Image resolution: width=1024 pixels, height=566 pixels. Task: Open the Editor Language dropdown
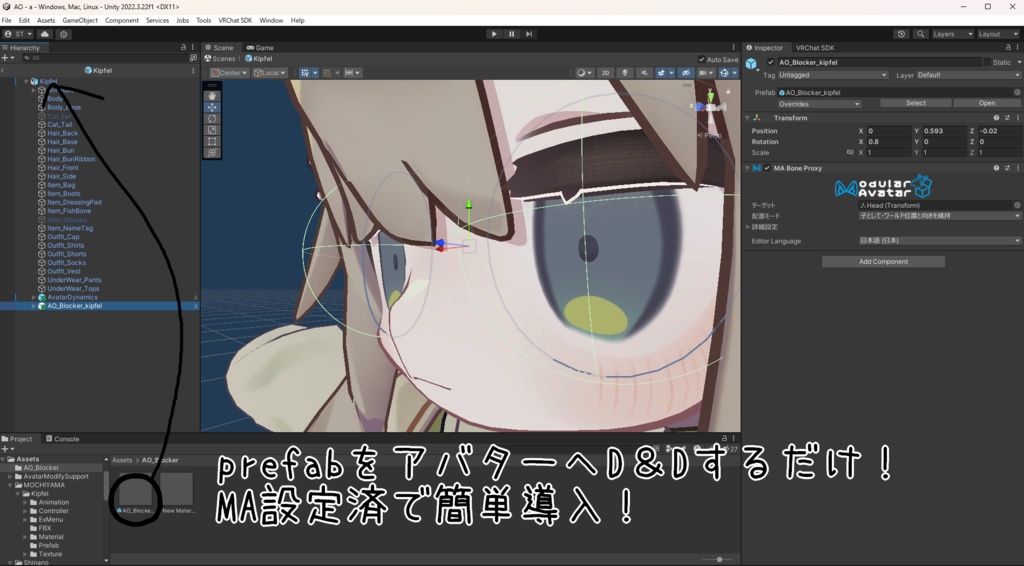(x=940, y=241)
